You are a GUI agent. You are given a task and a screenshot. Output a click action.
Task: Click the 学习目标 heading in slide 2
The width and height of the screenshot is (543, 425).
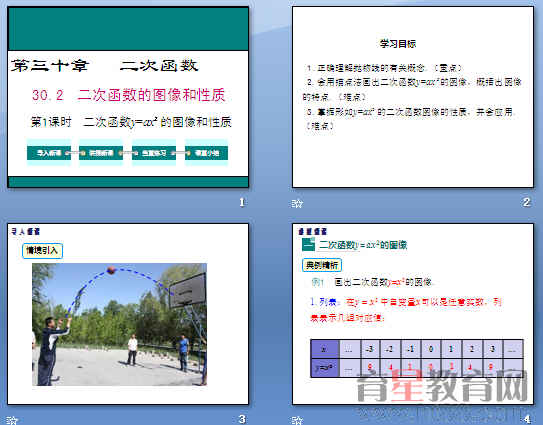398,44
